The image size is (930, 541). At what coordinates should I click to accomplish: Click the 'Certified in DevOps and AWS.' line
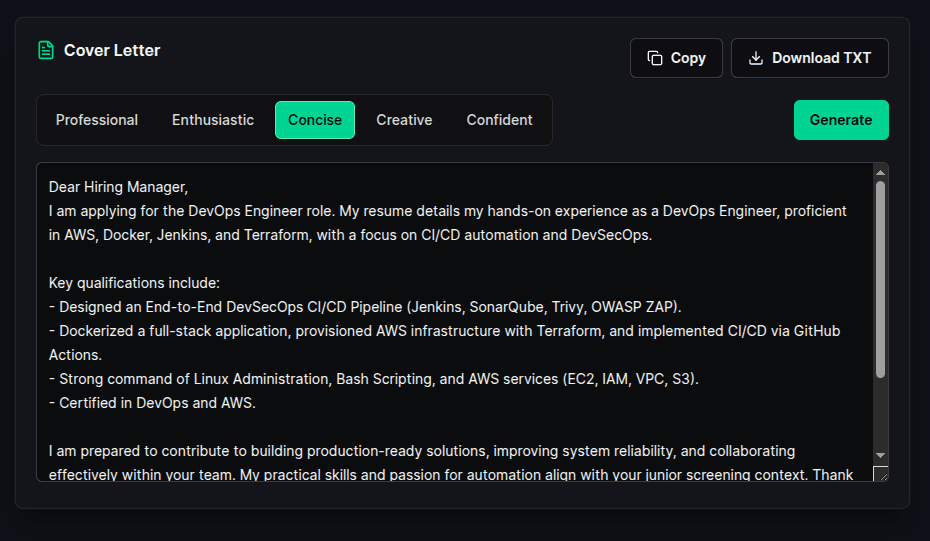tap(152, 403)
